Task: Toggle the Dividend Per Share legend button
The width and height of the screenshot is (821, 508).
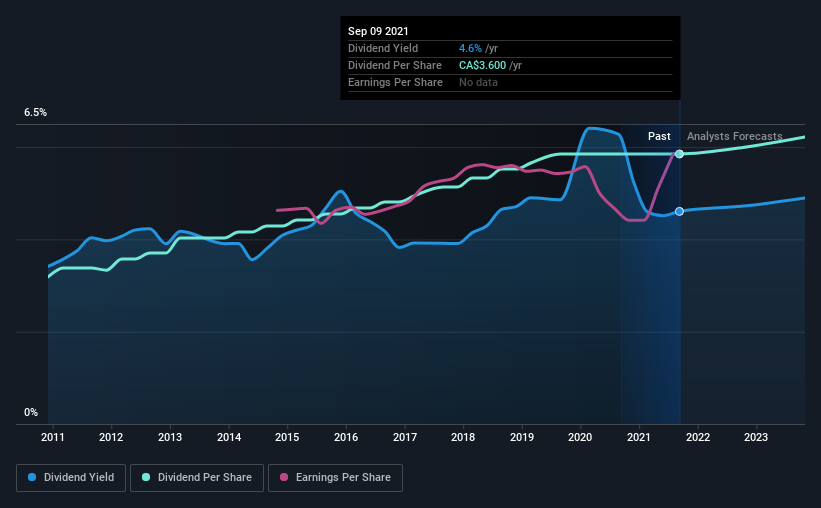Action: 197,478
